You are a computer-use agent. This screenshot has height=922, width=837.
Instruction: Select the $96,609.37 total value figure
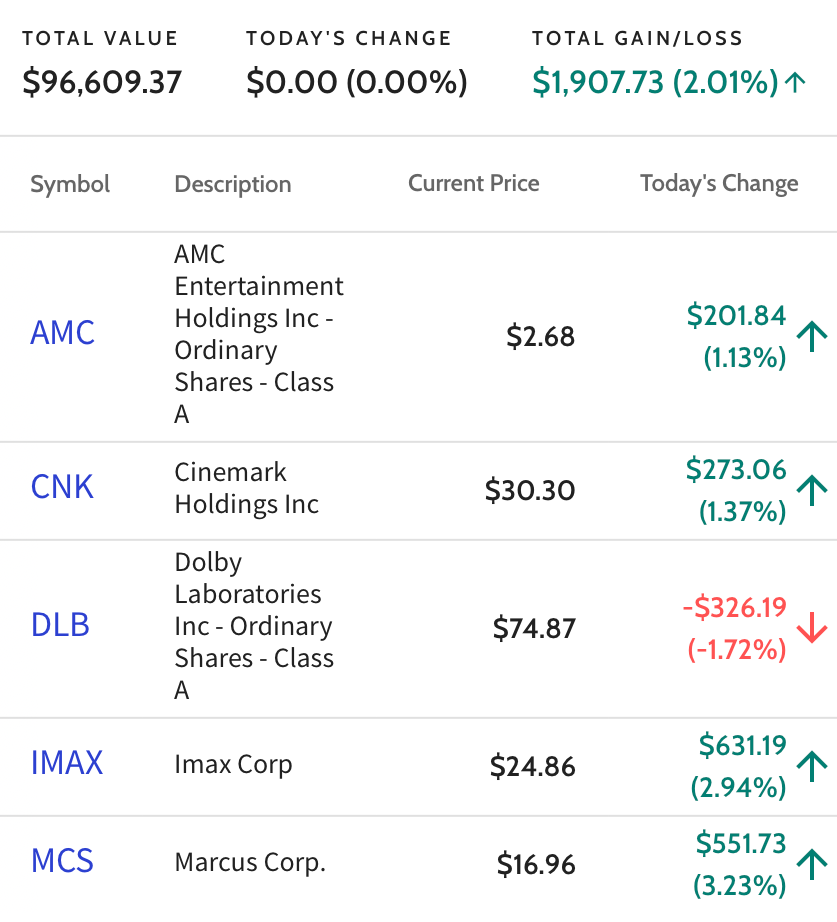[x=102, y=82]
